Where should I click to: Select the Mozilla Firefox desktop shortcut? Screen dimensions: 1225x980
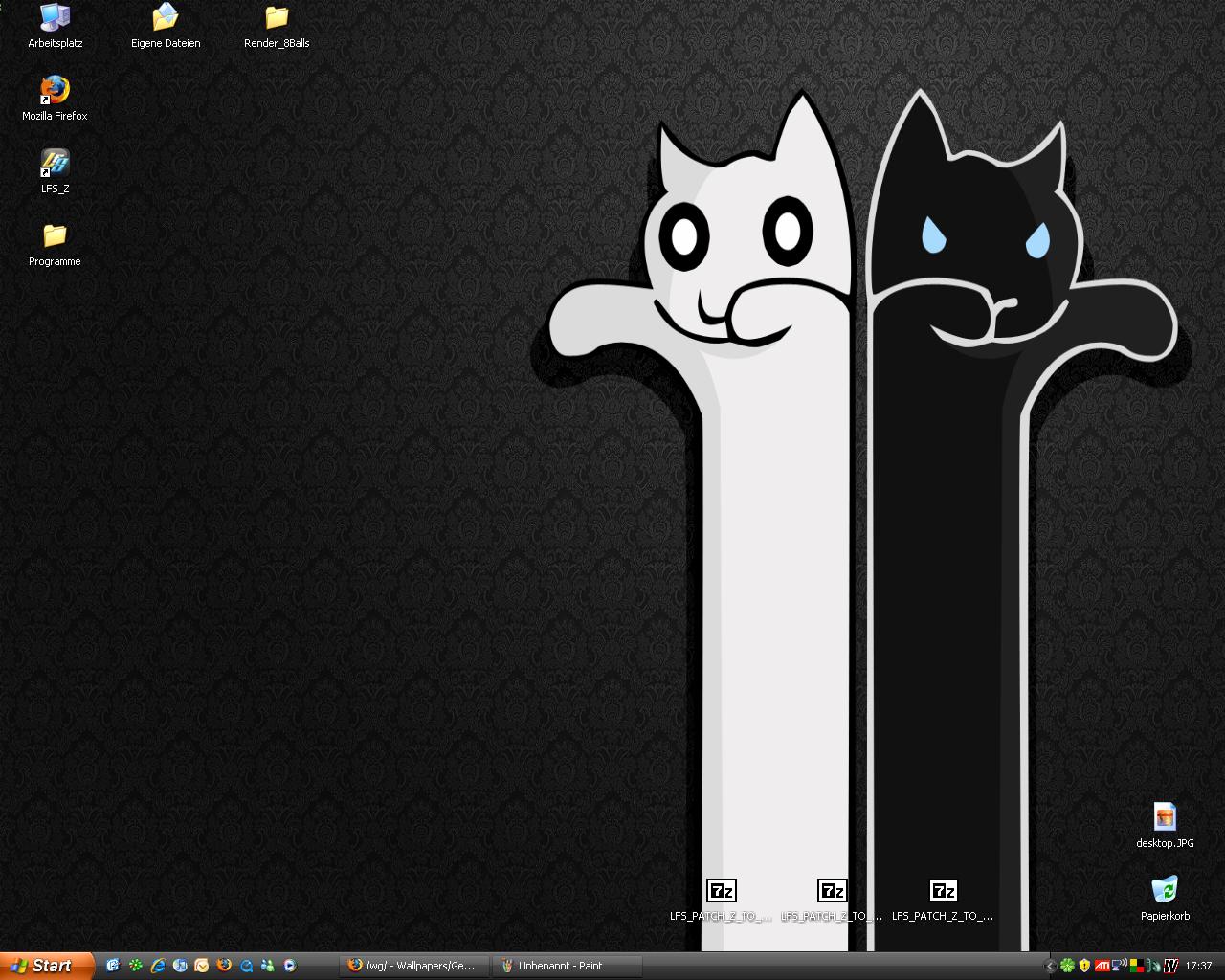click(x=55, y=99)
